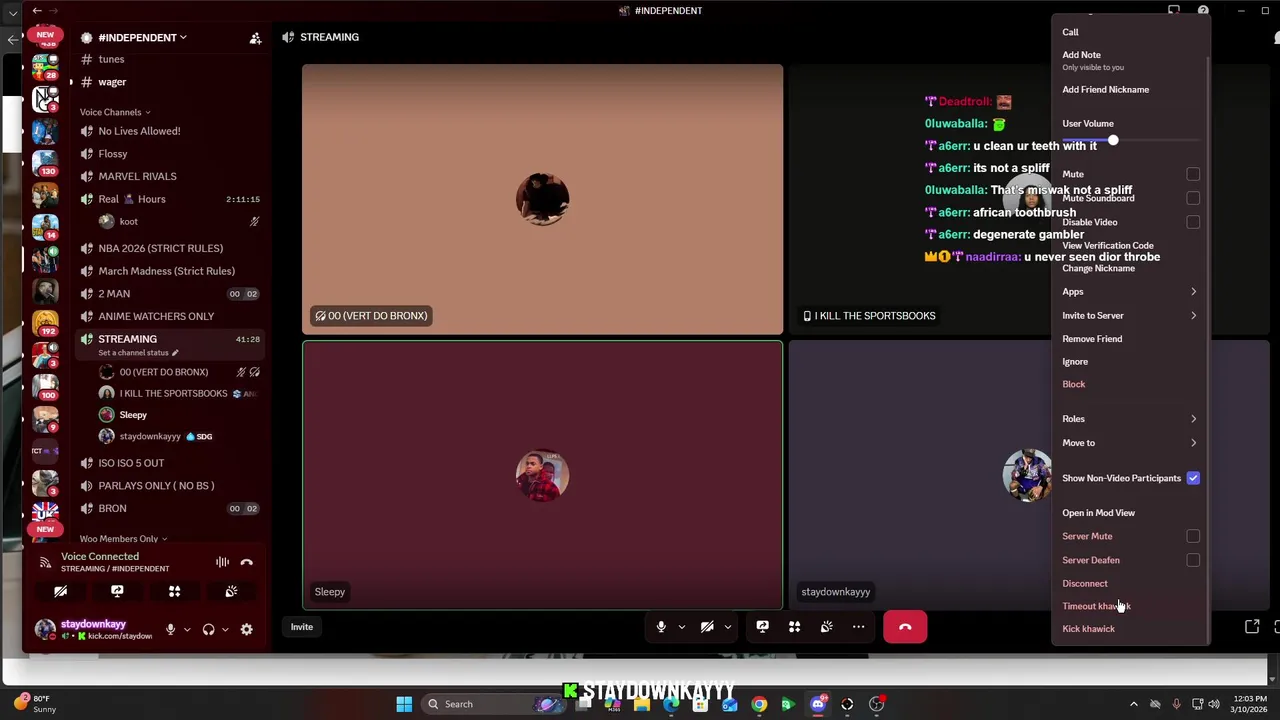Pop out the call window
Screen dimensions: 1280x720
pyautogui.click(x=1252, y=627)
